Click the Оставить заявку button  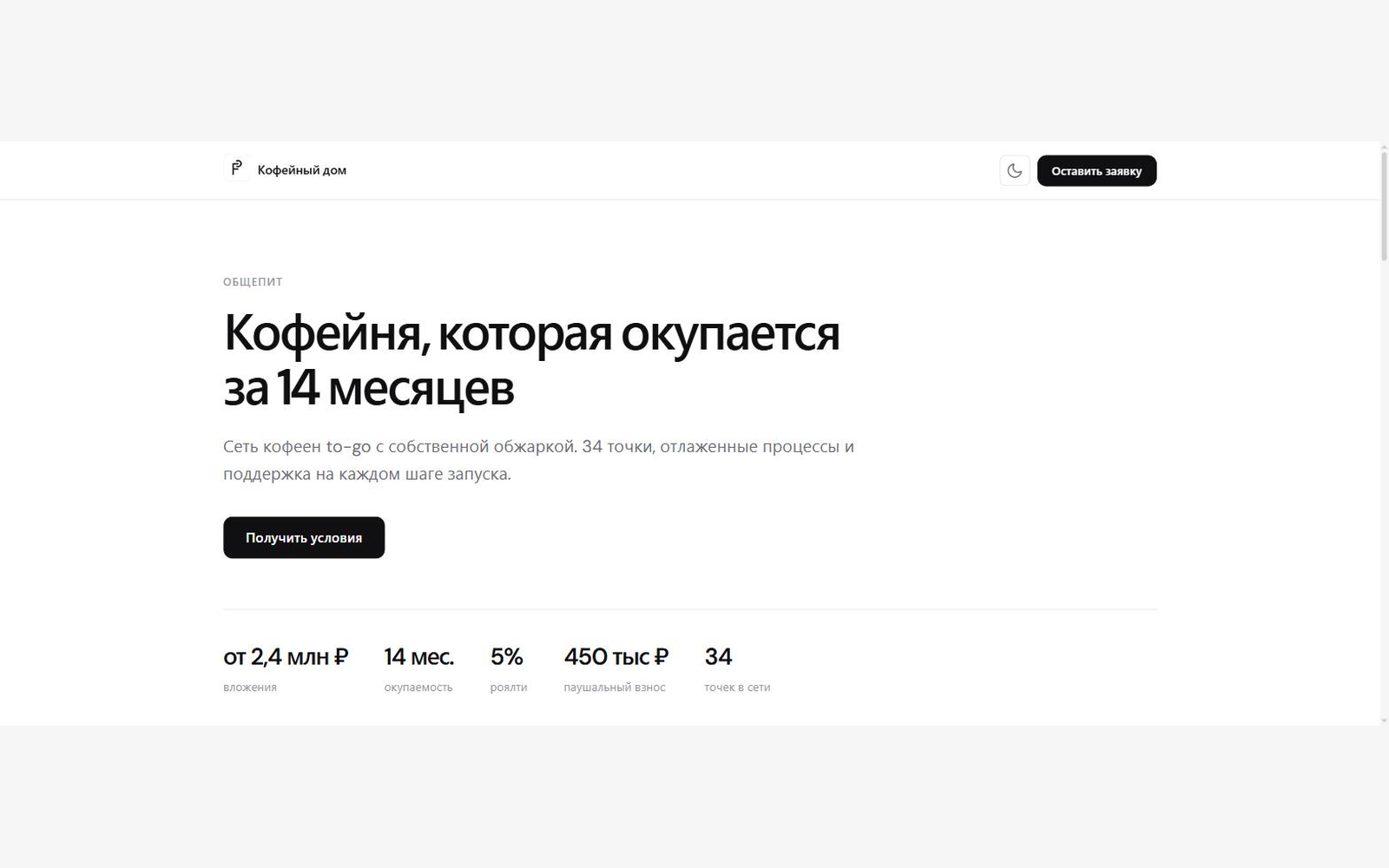pos(1096,171)
